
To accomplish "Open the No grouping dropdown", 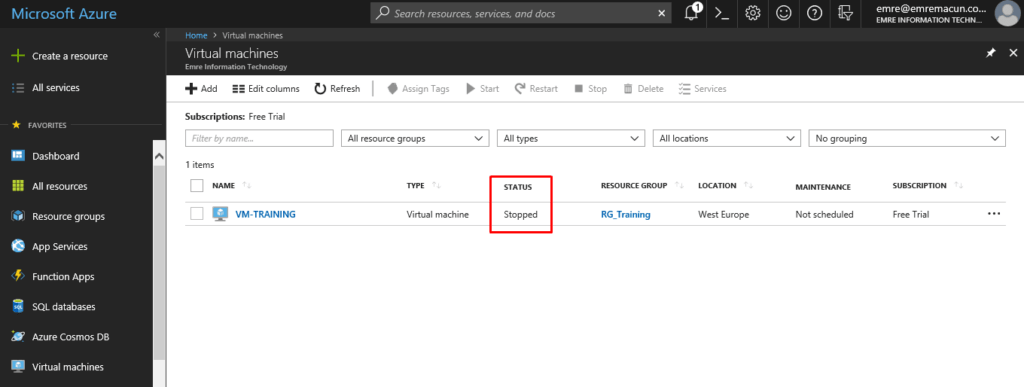I will (x=907, y=138).
